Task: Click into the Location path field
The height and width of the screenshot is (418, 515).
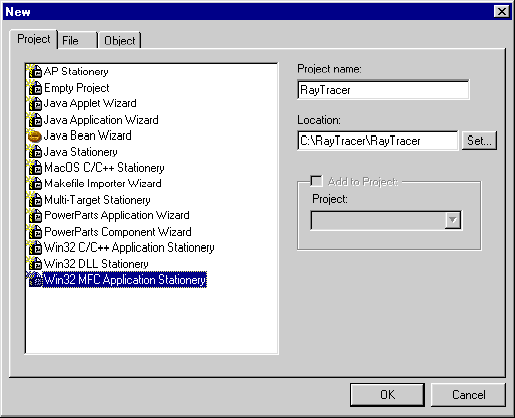Action: tap(378, 141)
